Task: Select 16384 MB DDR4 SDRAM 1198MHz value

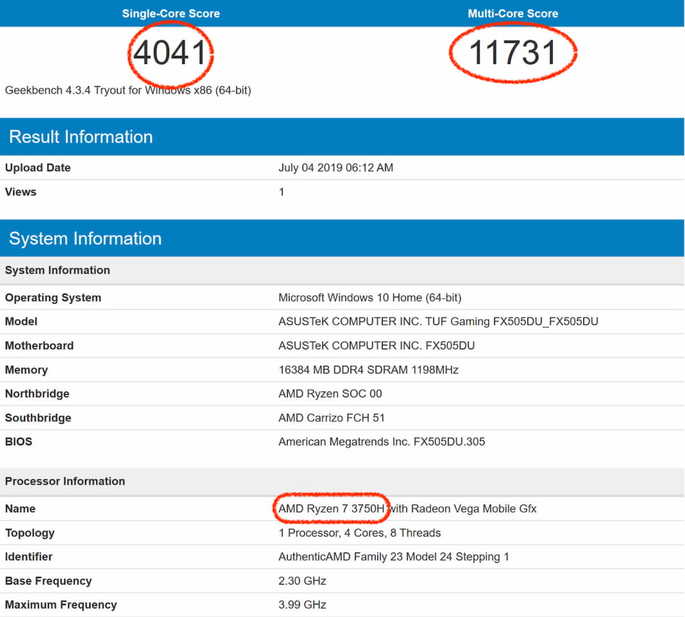Action: (x=368, y=370)
